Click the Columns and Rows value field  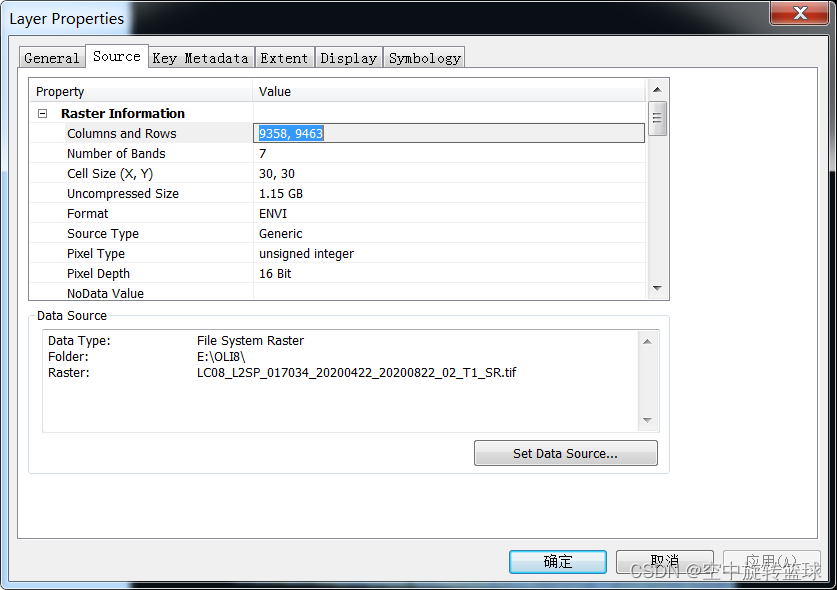(449, 133)
